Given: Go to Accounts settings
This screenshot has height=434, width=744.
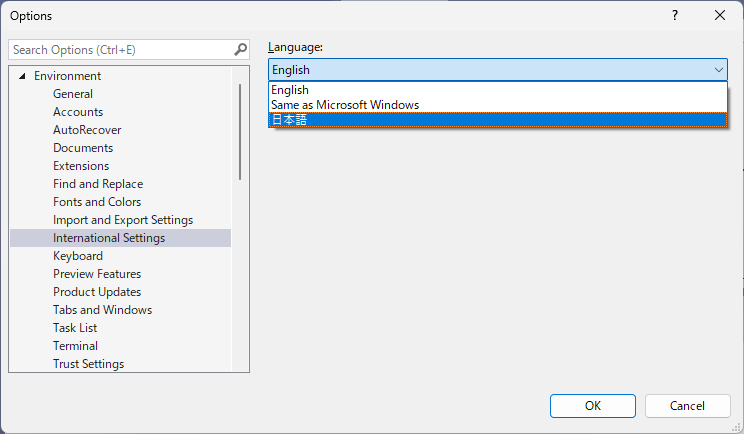Looking at the screenshot, I should click(x=78, y=112).
